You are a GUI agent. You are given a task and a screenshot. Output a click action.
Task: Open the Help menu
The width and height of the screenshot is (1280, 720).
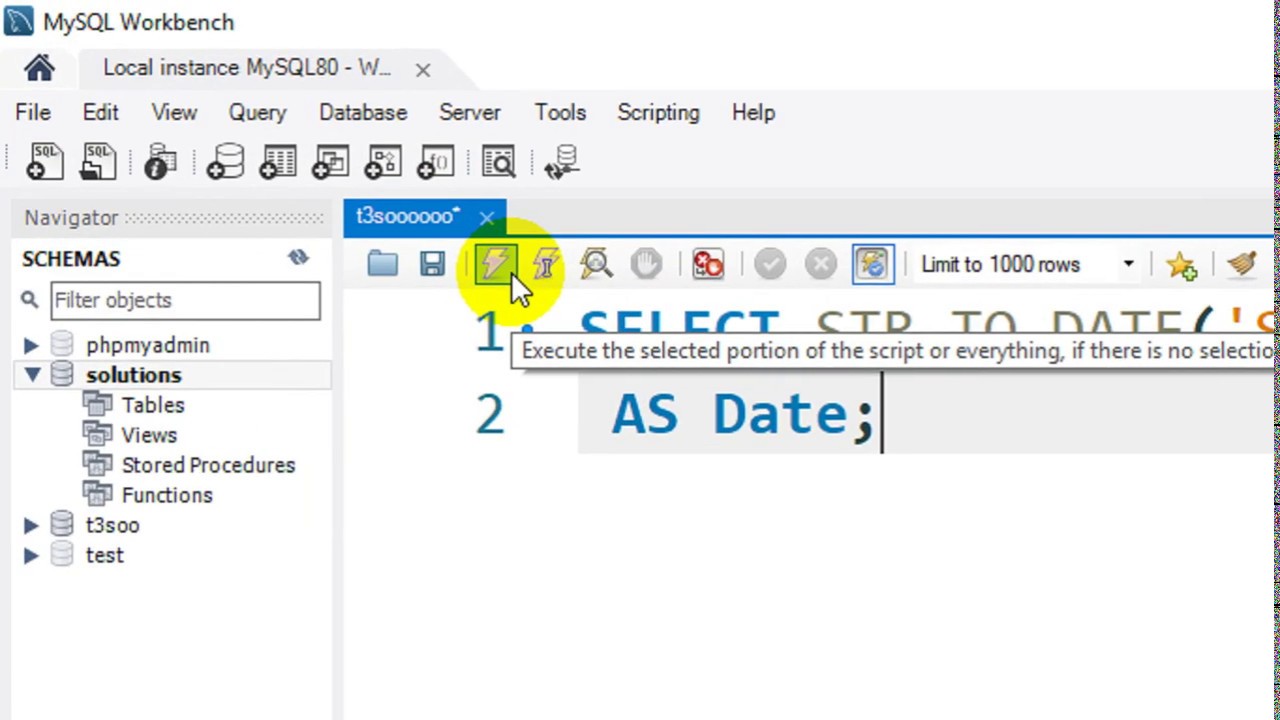click(x=753, y=112)
